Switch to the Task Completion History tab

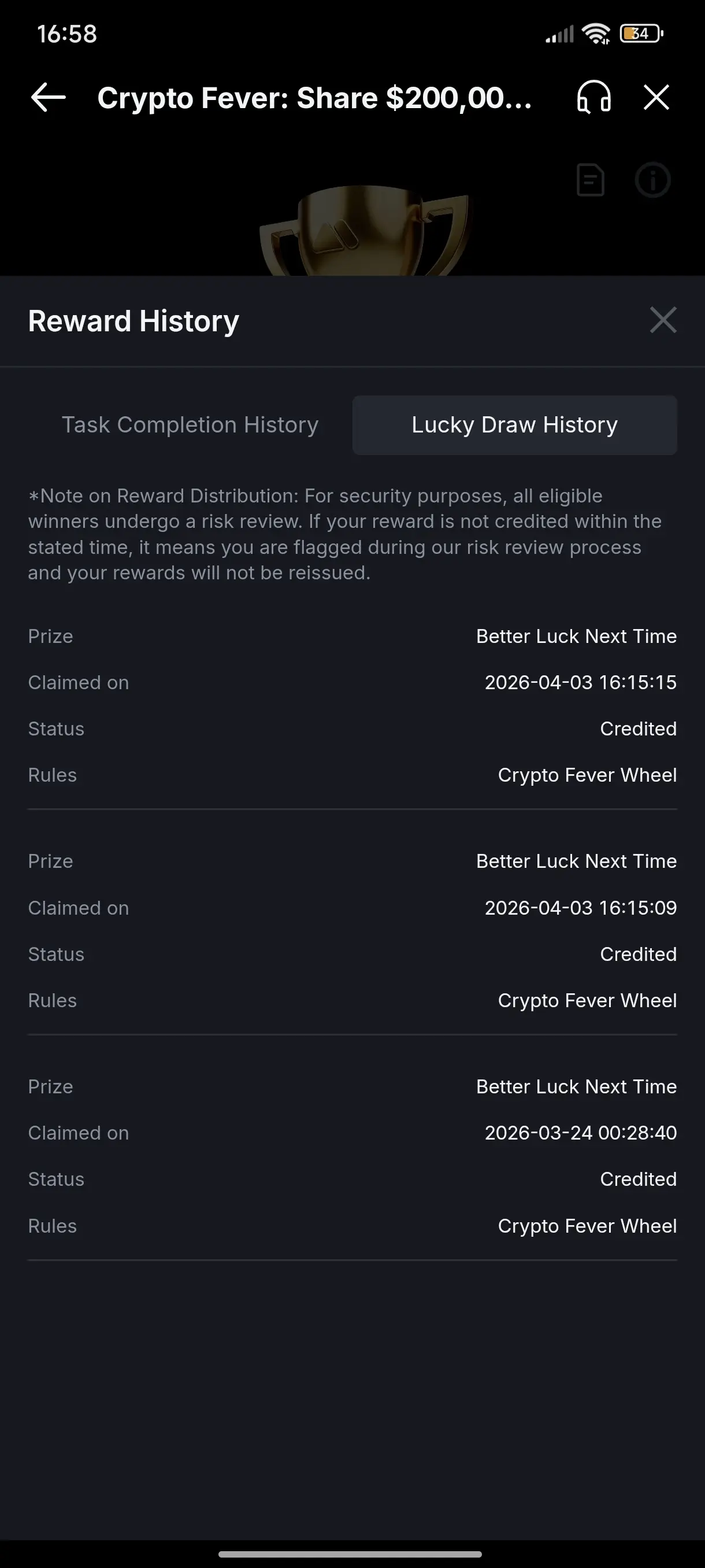(x=190, y=425)
